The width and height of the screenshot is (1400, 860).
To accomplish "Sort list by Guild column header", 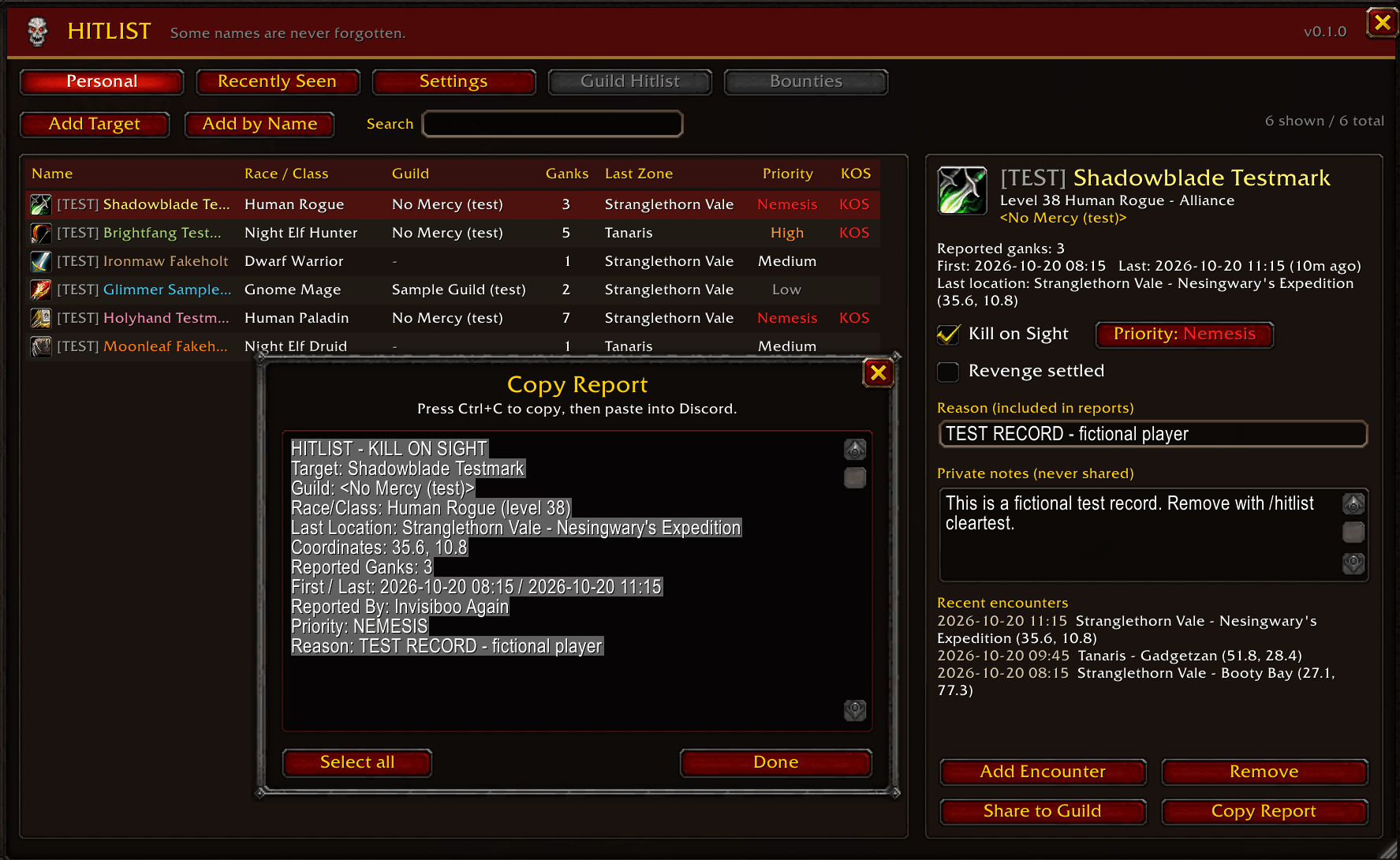I will (410, 174).
